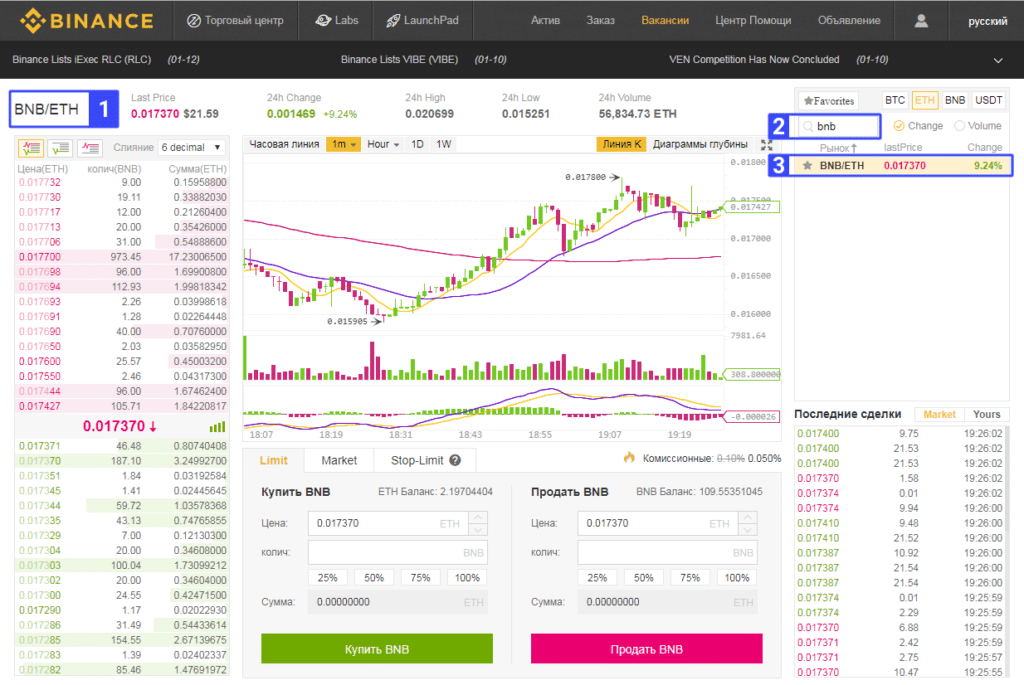Click the commission fire icon
This screenshot has width=1024, height=685.
(x=629, y=458)
